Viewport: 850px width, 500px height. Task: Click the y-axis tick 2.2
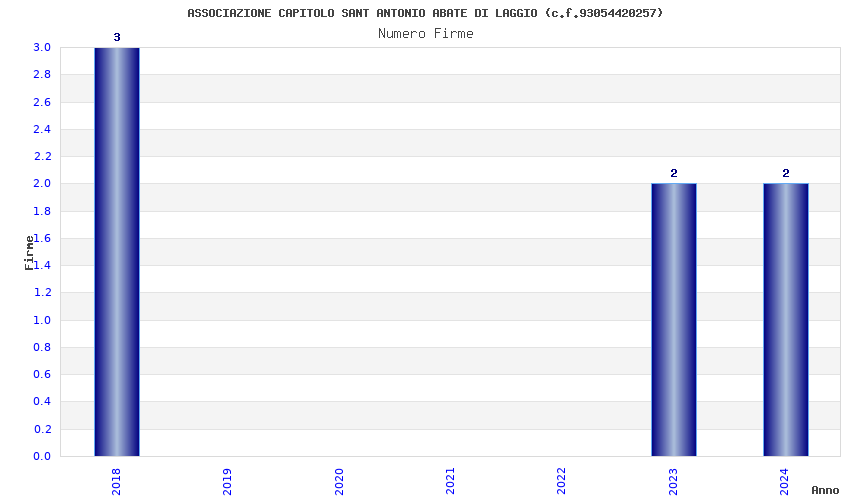coord(42,156)
